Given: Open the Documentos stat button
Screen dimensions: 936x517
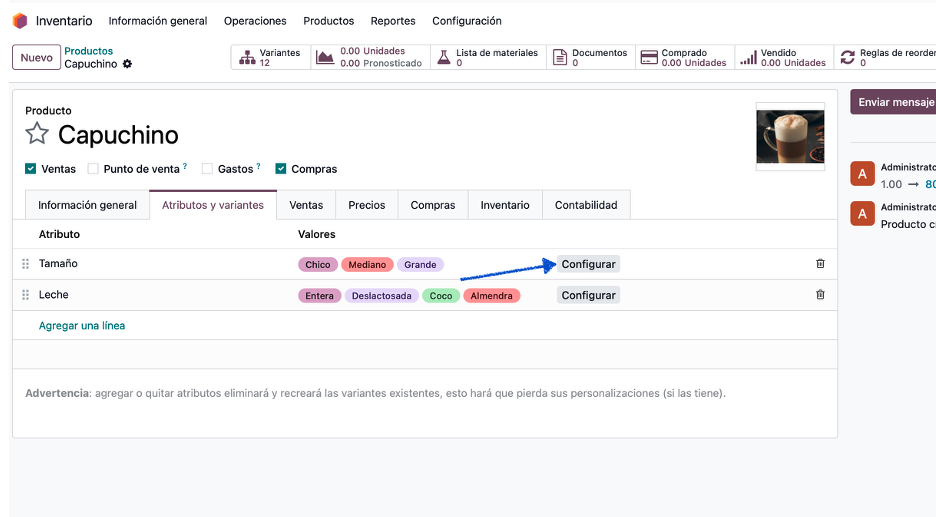Looking at the screenshot, I should [590, 58].
